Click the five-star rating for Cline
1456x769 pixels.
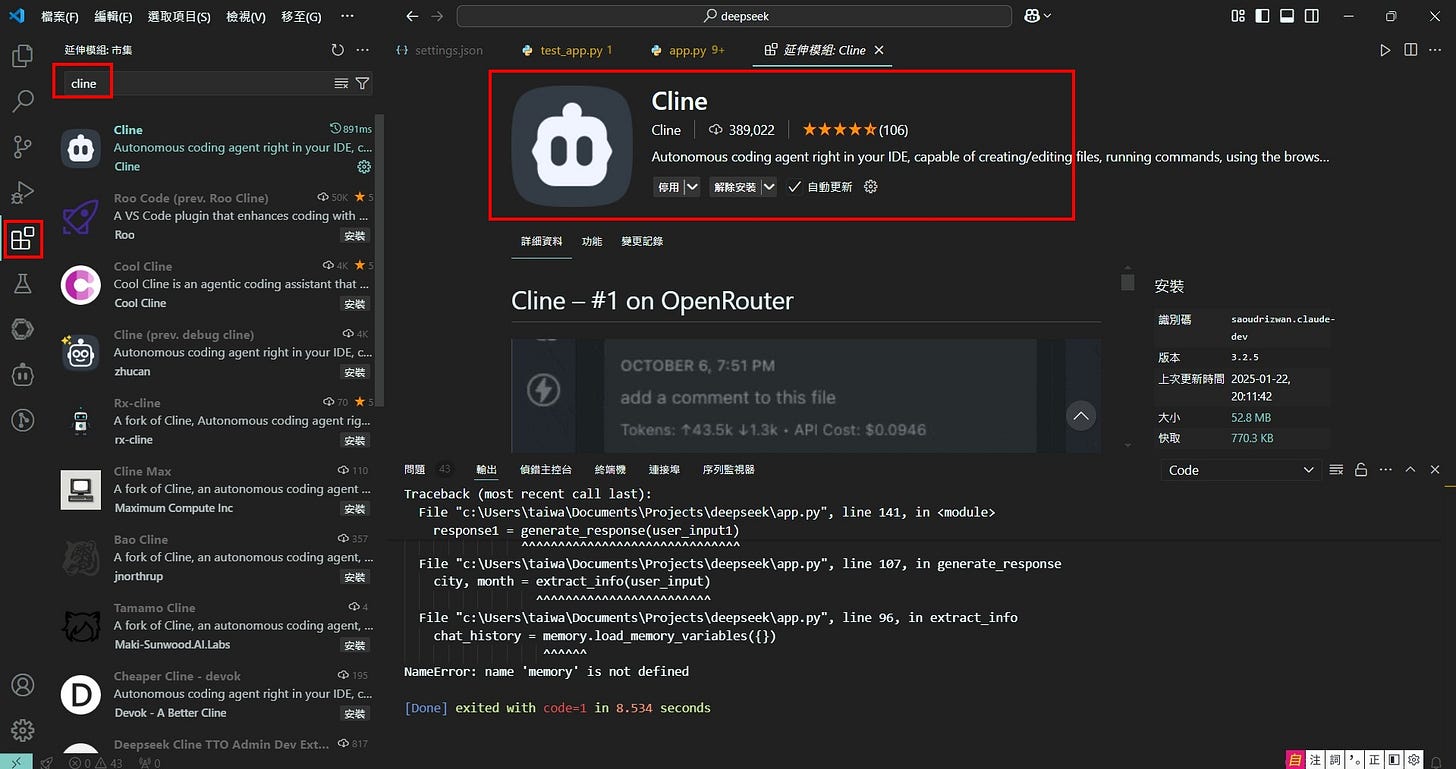pos(855,130)
